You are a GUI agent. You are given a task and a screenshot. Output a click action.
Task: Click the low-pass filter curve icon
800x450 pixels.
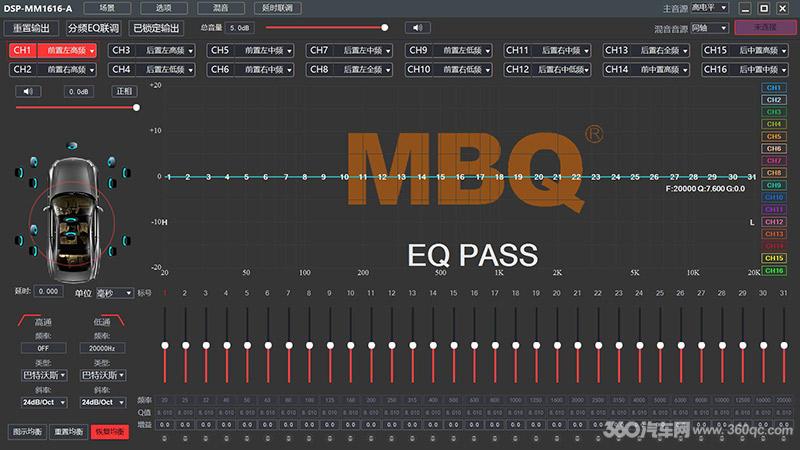(112, 321)
